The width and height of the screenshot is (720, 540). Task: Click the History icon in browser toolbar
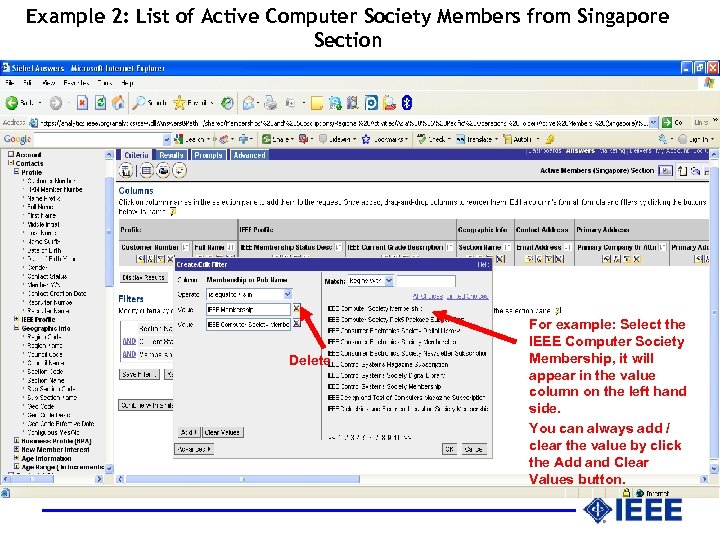tap(227, 103)
